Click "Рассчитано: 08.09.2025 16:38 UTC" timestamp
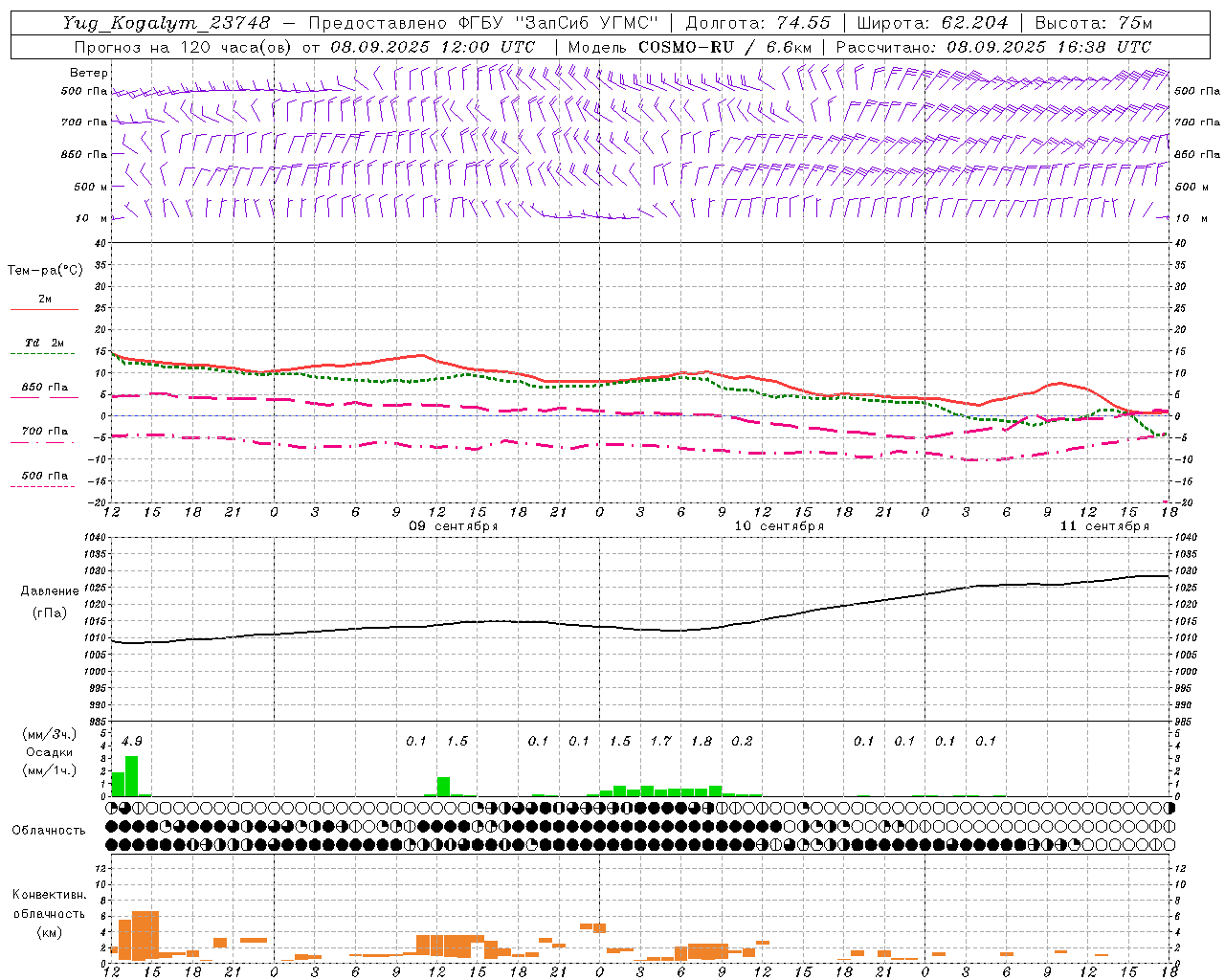1225x980 pixels. (x=993, y=47)
